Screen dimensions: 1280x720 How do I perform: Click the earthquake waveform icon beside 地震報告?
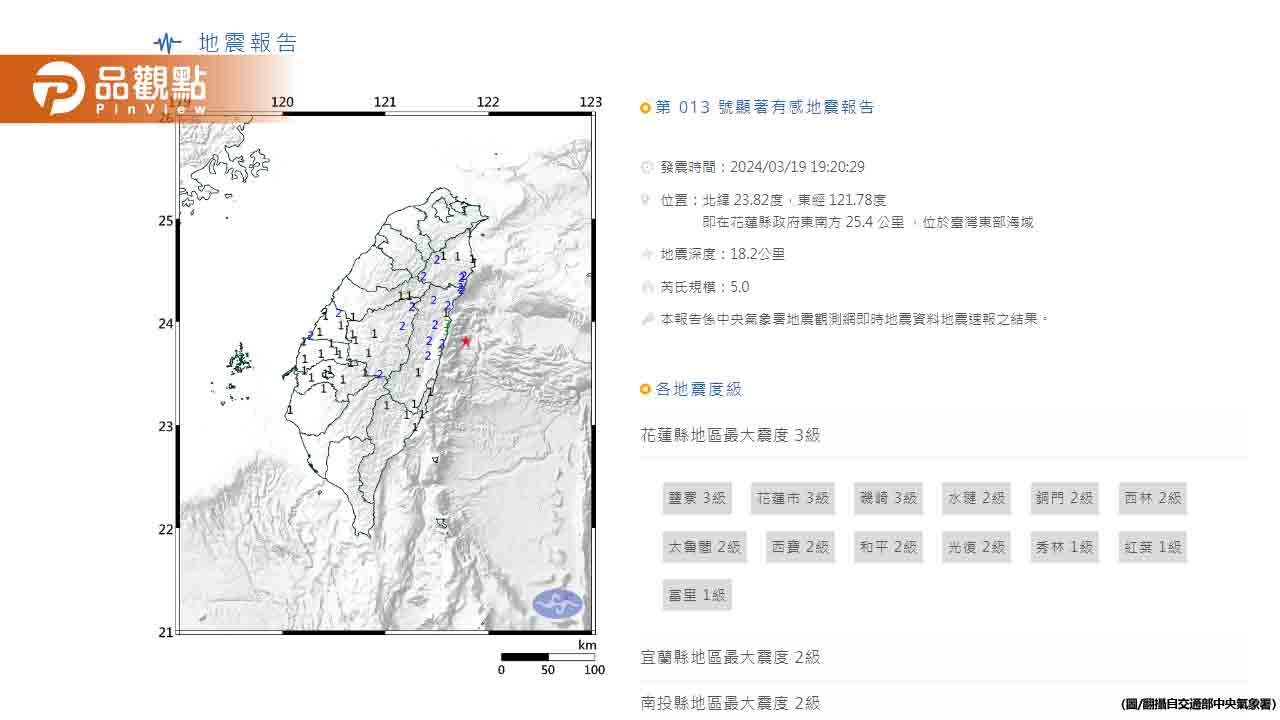coord(167,43)
